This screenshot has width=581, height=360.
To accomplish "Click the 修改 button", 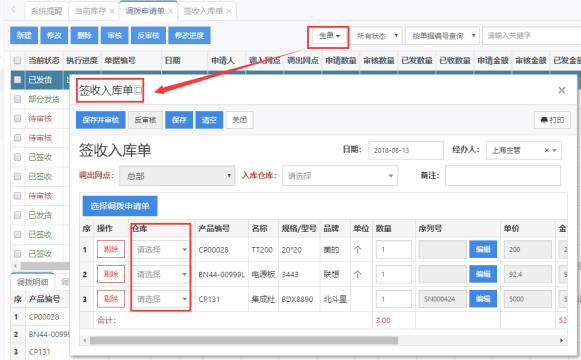I will 54,36.
